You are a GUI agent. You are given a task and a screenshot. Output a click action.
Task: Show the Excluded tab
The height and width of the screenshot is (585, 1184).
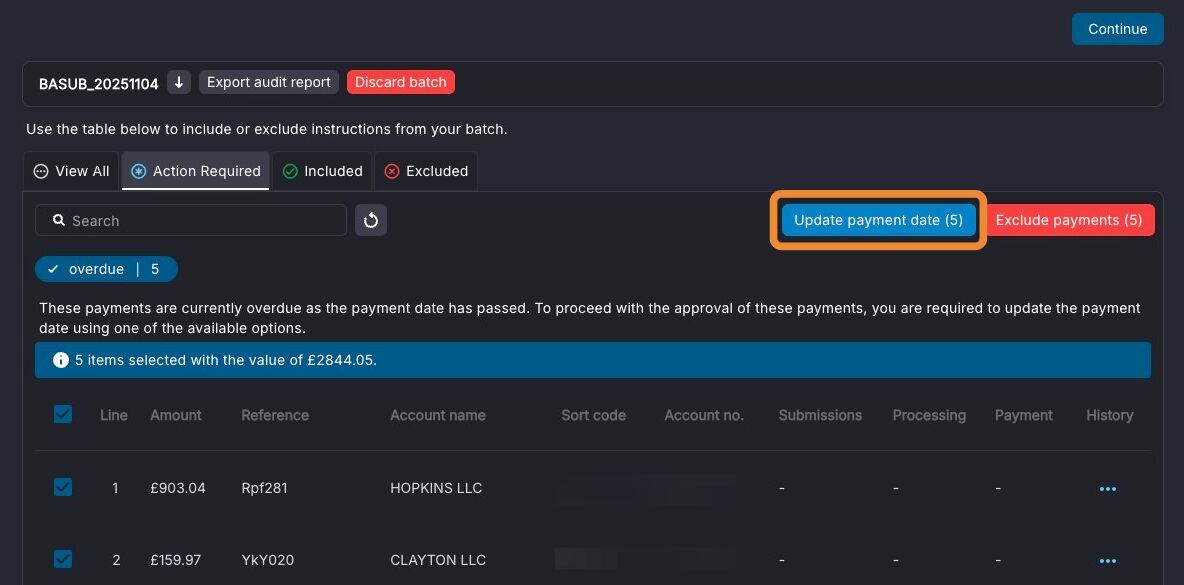tap(427, 171)
